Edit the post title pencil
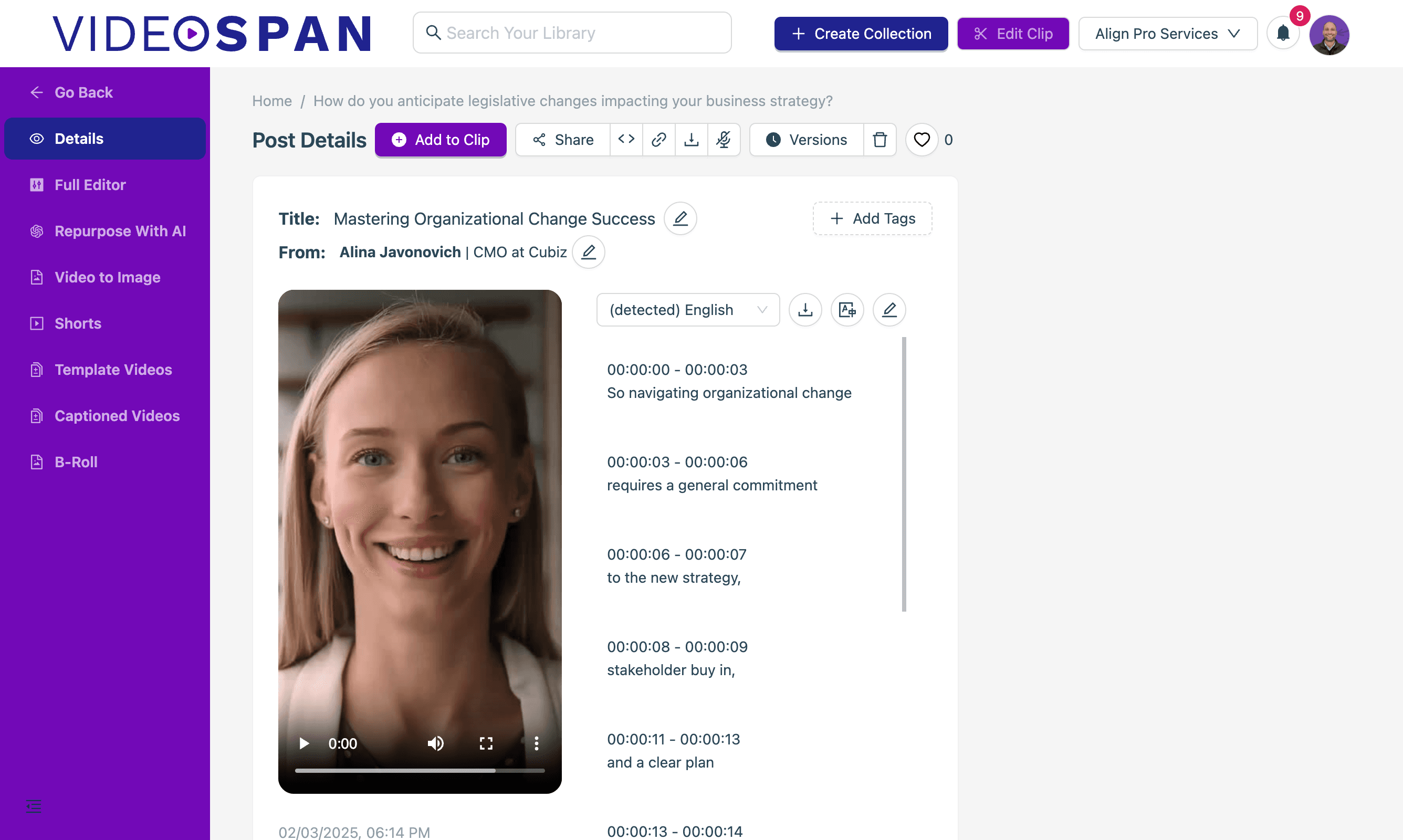Screen dimensions: 1403x840 pos(680,218)
